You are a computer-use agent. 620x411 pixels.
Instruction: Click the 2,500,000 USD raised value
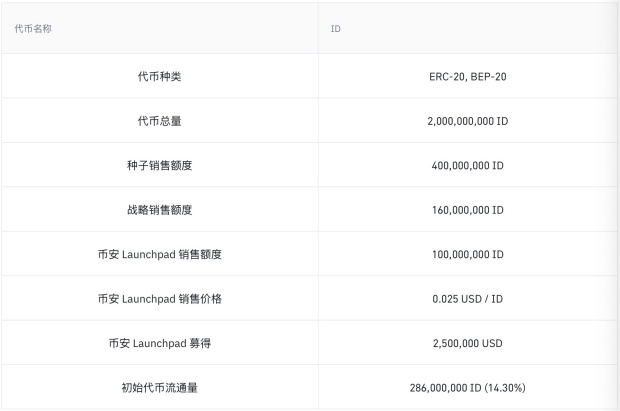coord(468,343)
